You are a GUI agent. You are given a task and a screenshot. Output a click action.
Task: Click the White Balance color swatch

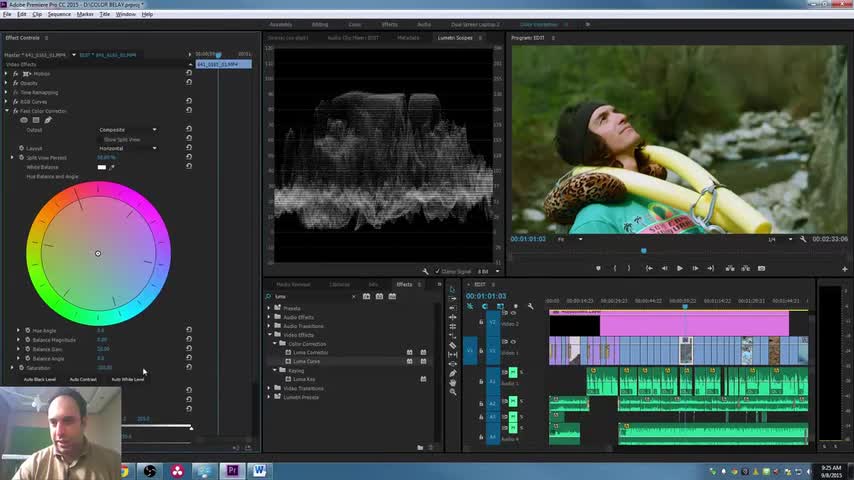(101, 167)
